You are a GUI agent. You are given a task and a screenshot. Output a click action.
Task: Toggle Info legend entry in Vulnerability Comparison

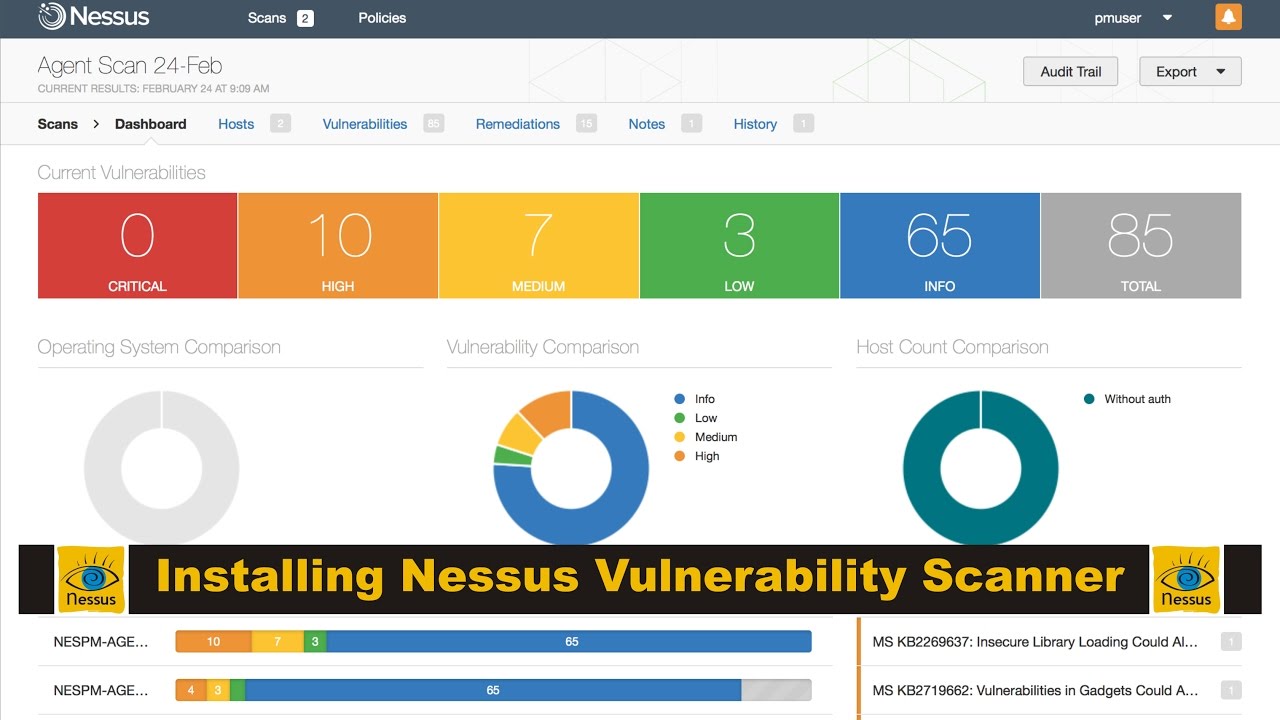pos(695,399)
